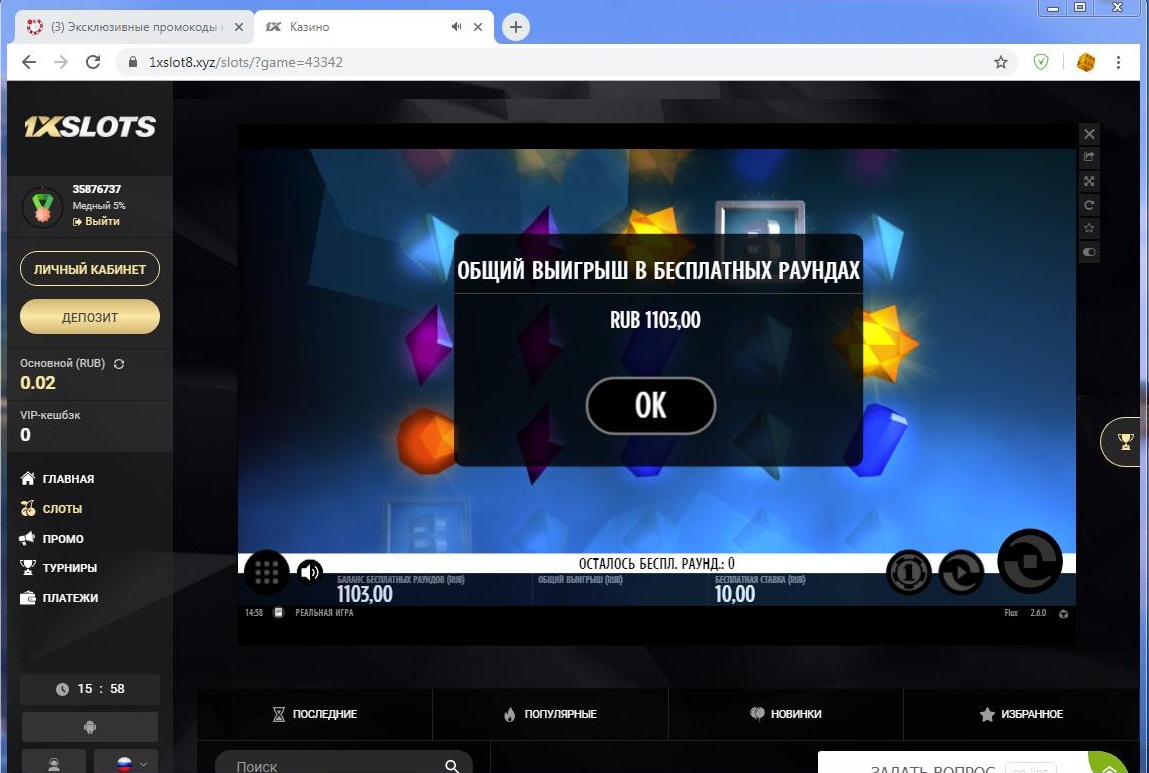Image resolution: width=1149 pixels, height=773 pixels.
Task: Click the search magnifier icon
Action: (x=452, y=766)
